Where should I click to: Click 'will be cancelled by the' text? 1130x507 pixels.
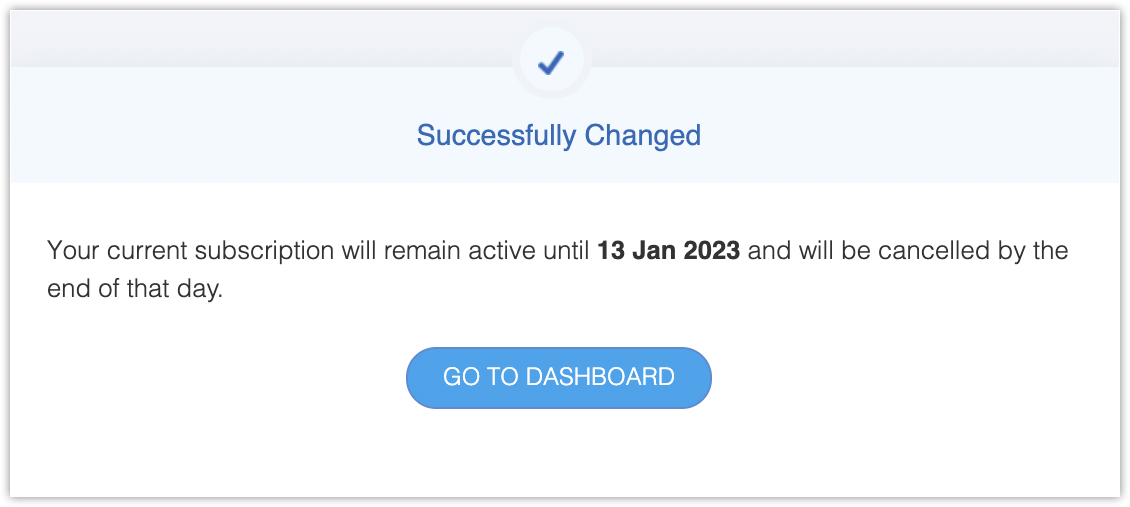[908, 250]
